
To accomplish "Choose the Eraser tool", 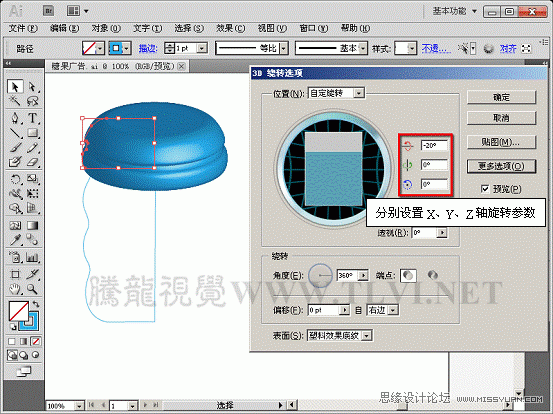I will 32,162.
